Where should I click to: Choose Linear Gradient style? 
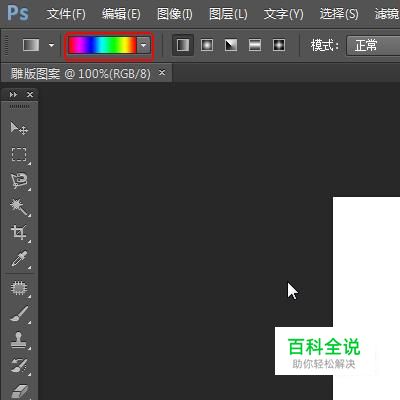click(x=183, y=45)
